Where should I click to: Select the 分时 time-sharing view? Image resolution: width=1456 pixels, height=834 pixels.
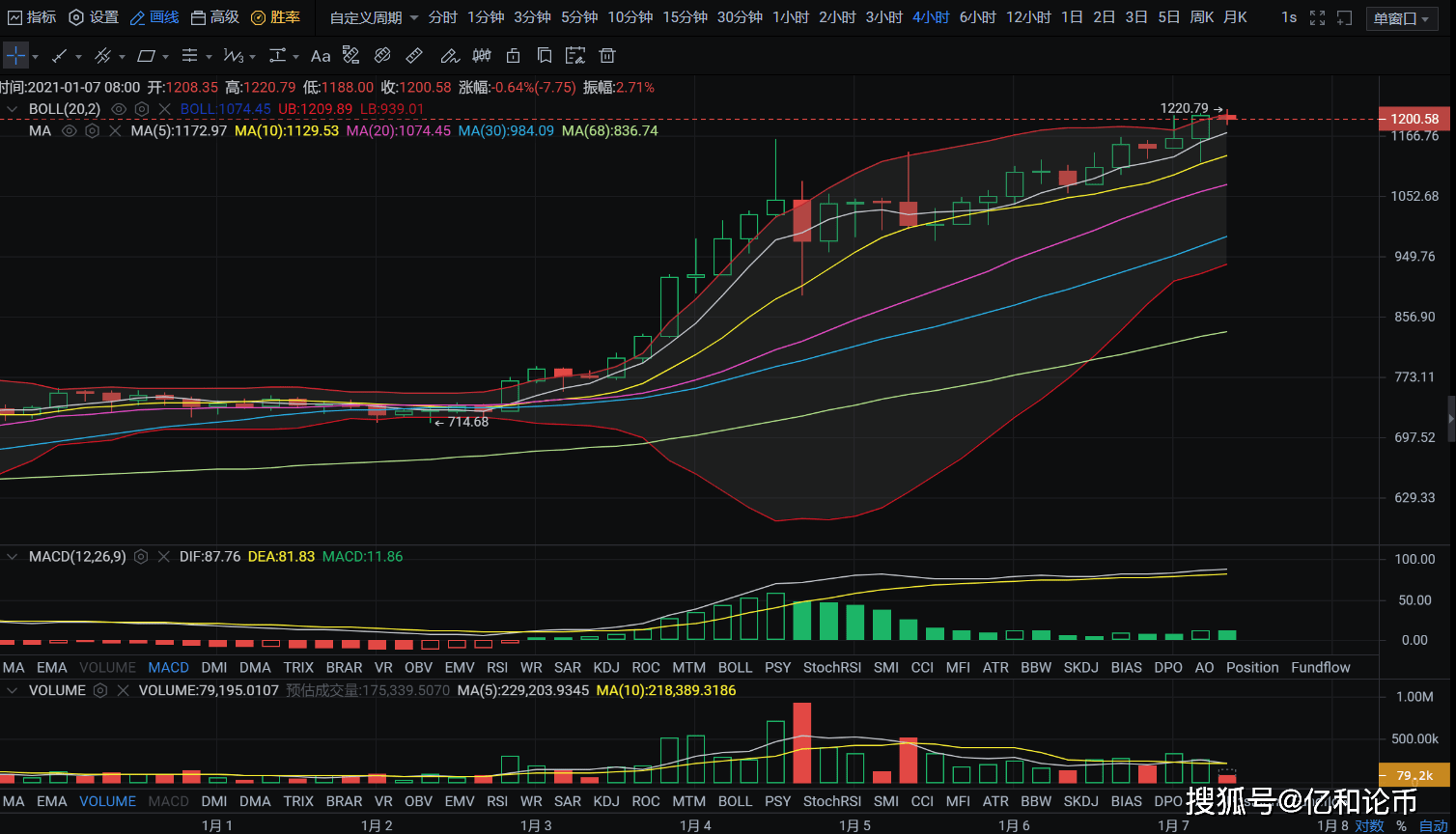pyautogui.click(x=443, y=17)
